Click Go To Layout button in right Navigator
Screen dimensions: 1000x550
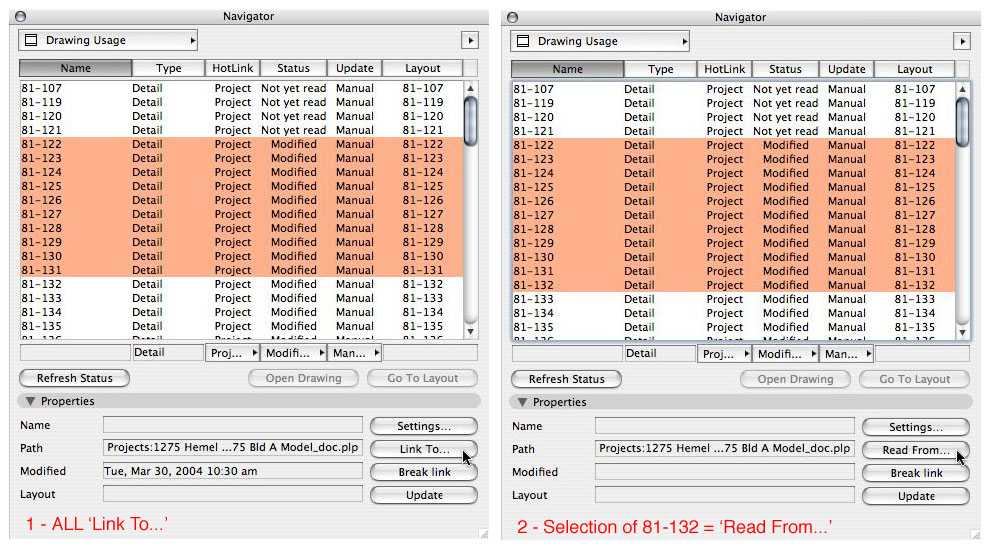915,380
